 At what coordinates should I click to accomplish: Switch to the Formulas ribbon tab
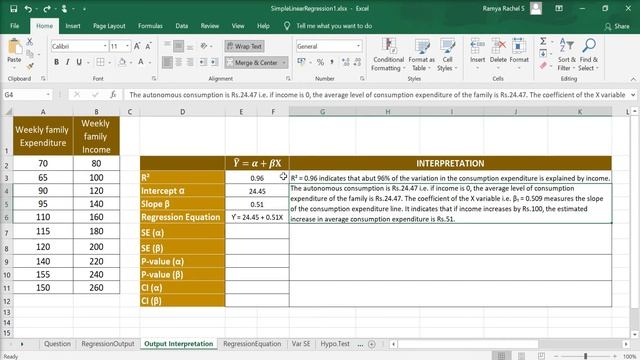[150, 26]
